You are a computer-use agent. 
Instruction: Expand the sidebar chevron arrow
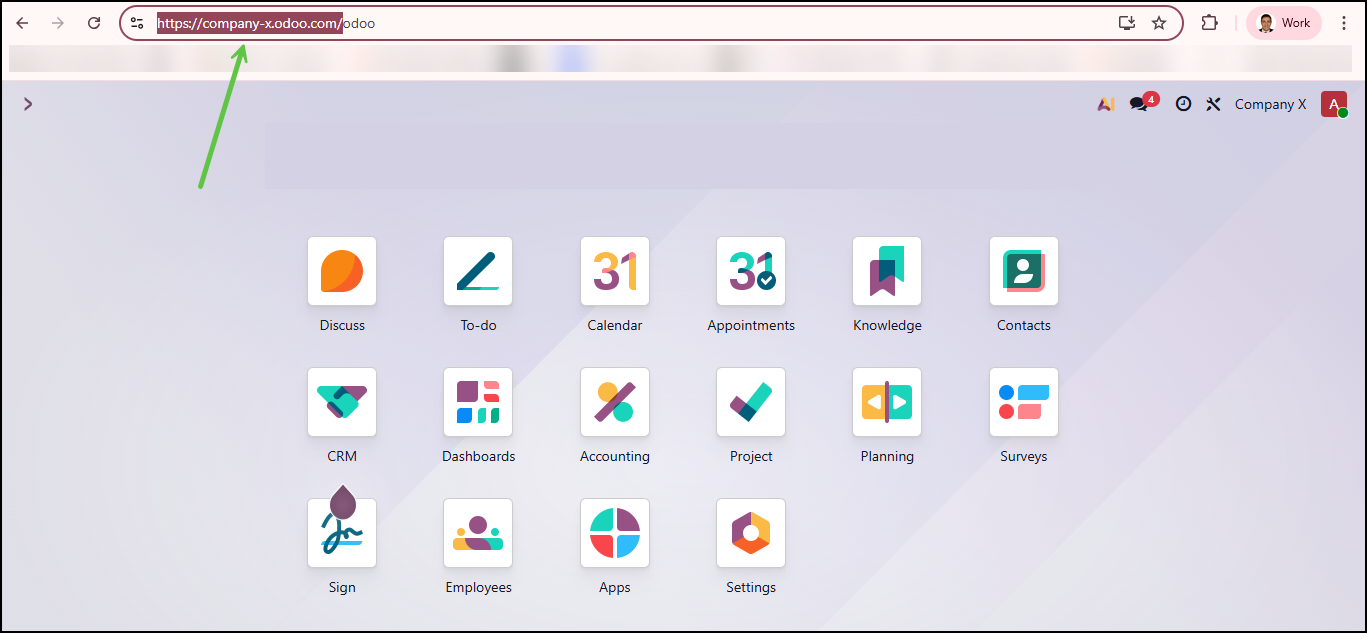[28, 104]
